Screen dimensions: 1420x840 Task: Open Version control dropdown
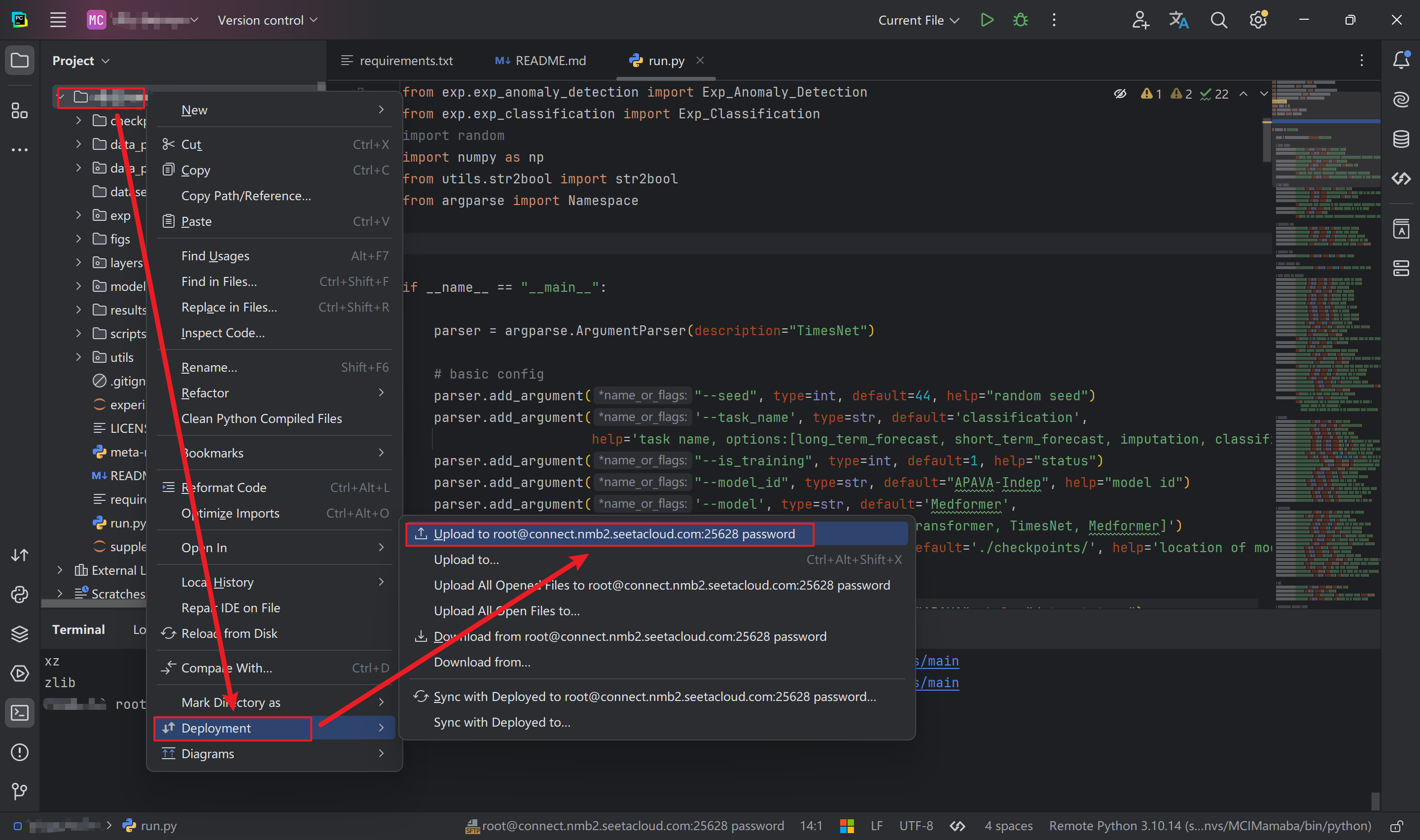coord(267,20)
